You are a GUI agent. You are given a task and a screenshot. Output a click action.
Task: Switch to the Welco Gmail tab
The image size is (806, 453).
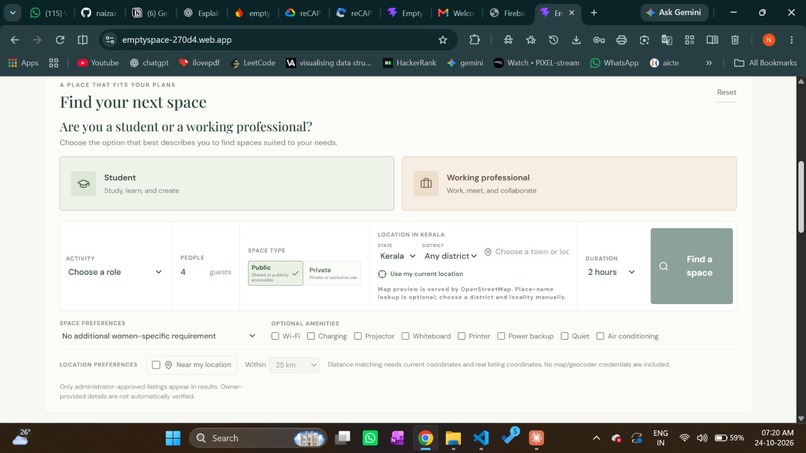click(456, 13)
